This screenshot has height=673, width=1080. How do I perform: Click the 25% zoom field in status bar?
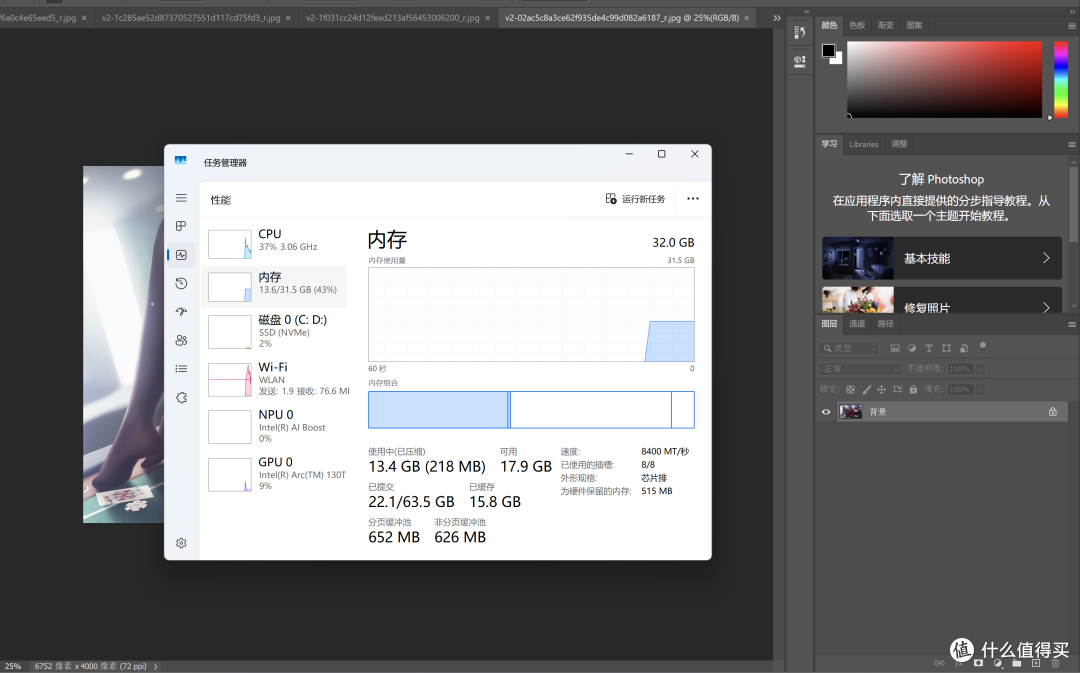13,666
